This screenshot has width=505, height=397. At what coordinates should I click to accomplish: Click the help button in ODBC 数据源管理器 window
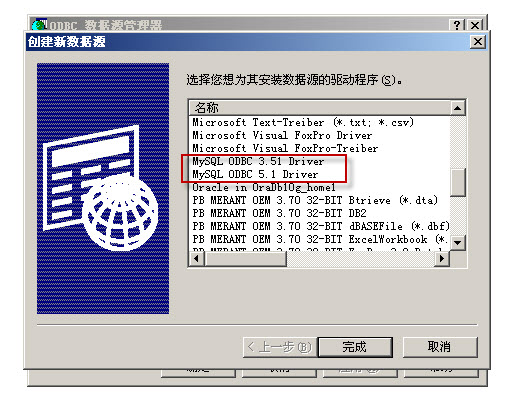(458, 25)
